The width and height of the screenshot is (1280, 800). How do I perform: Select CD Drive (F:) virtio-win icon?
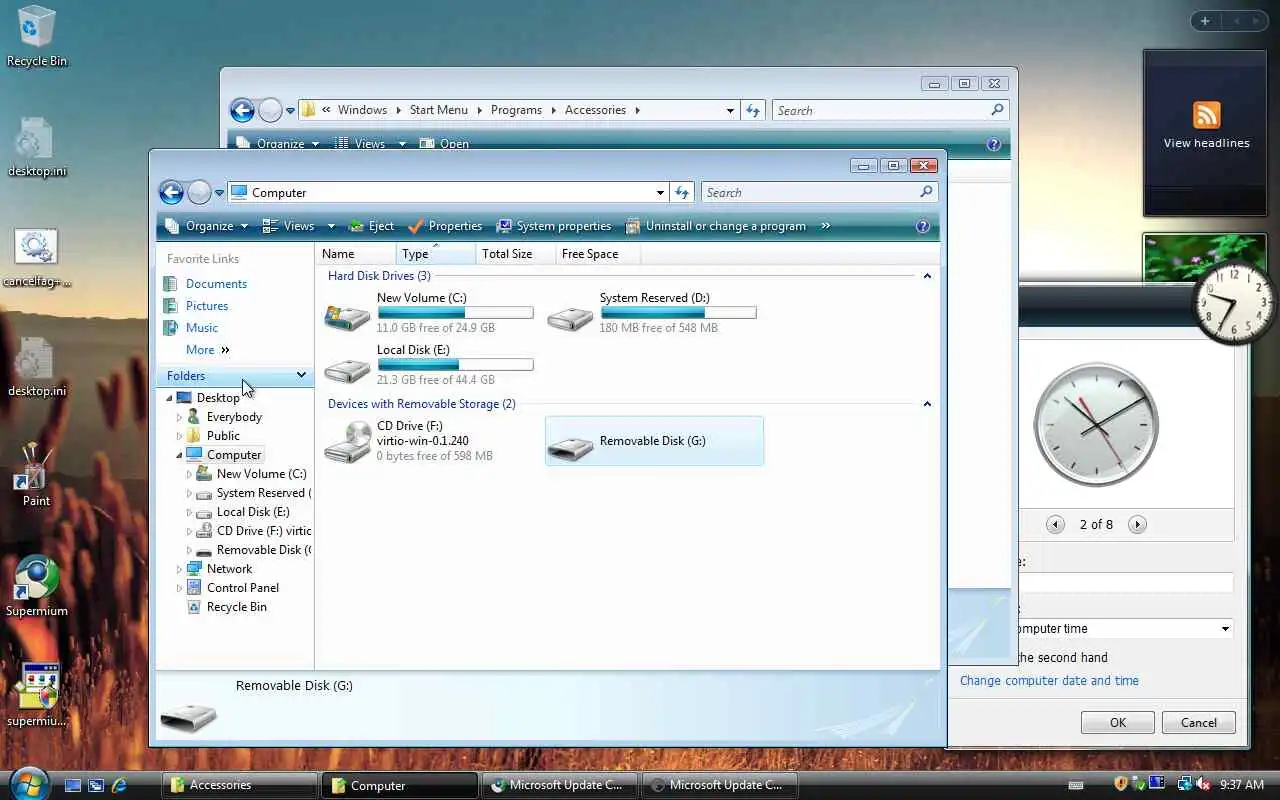(347, 441)
